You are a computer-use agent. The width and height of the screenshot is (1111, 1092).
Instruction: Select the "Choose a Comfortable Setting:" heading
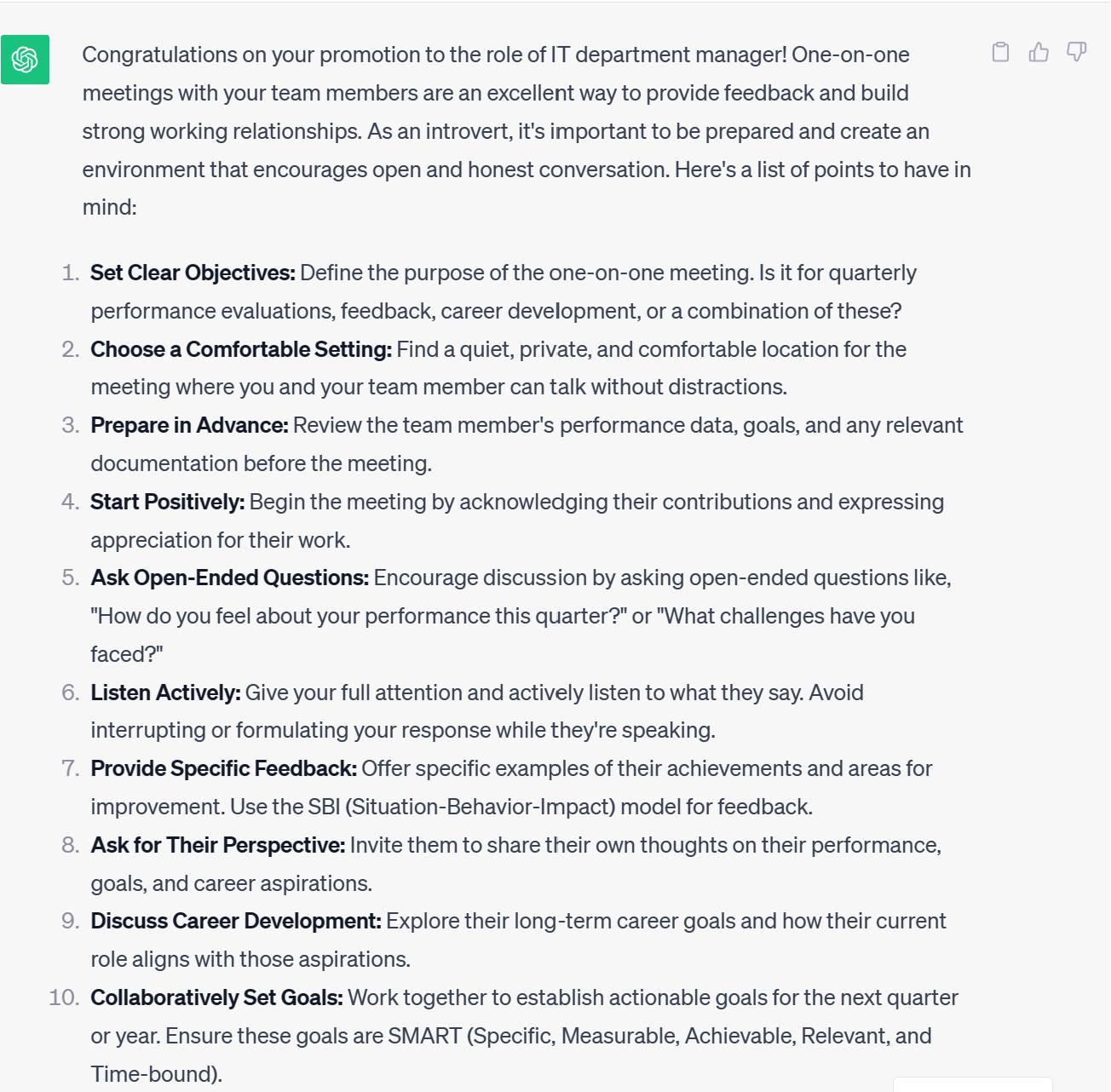[241, 349]
